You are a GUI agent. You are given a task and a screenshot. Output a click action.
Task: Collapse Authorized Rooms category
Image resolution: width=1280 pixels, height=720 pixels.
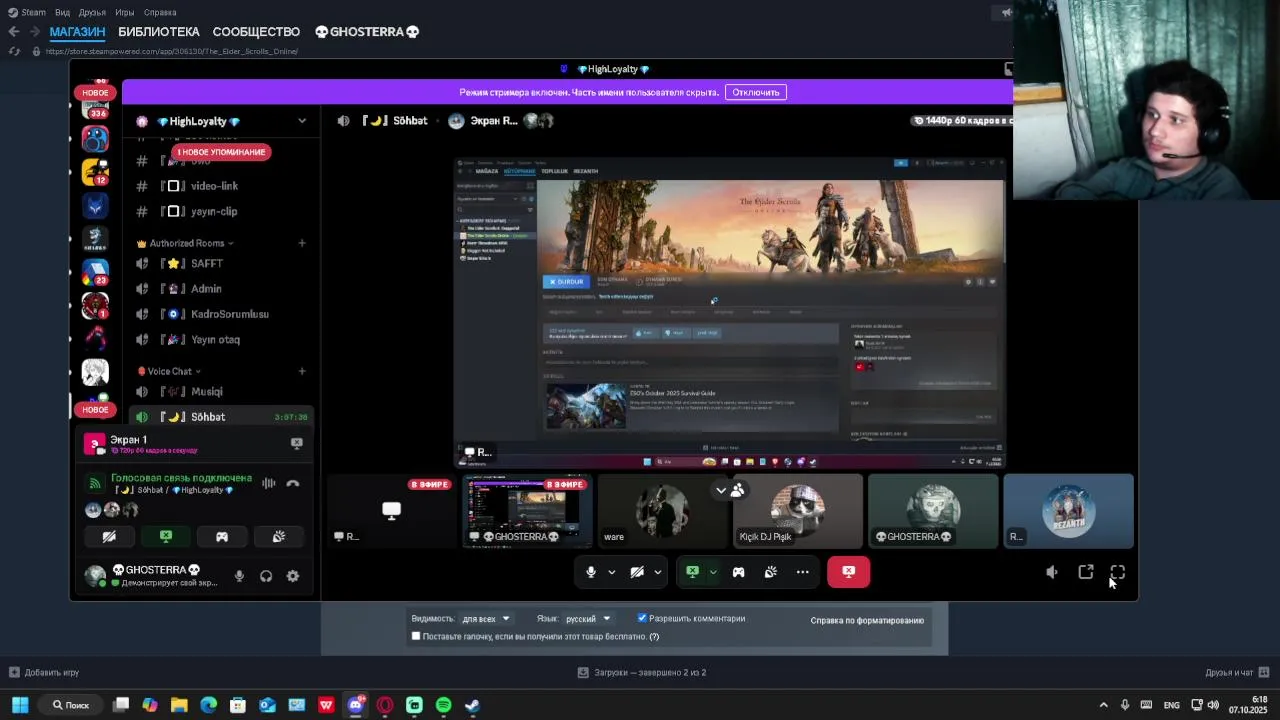point(186,243)
